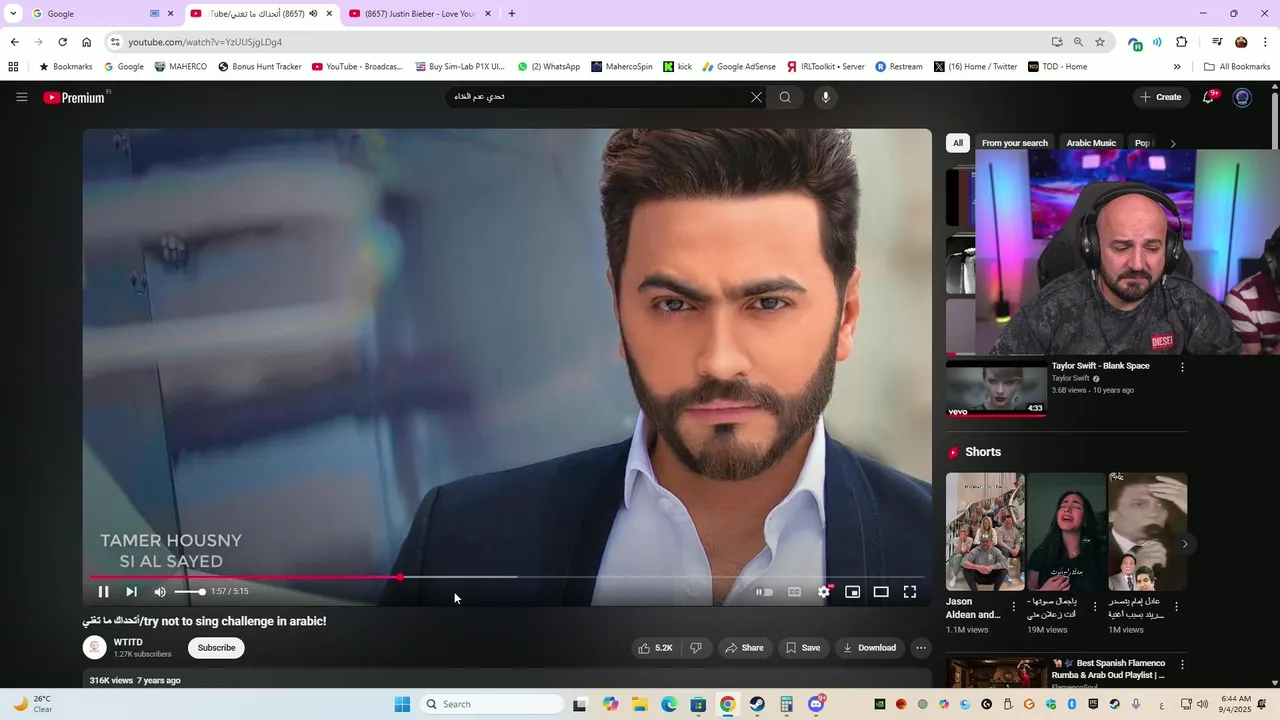Open video settings gear
Viewport: 1280px width, 720px height.
[824, 592]
